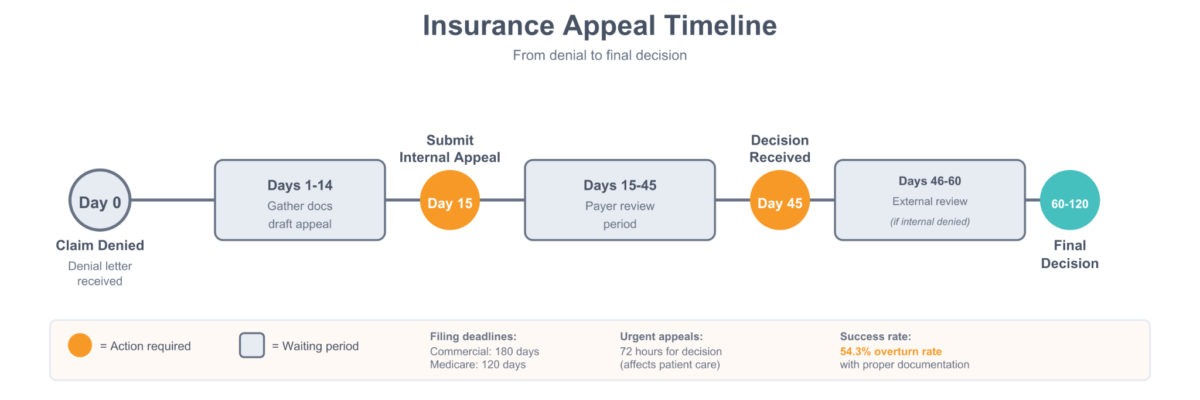Screen dimensions: 1200x400
Task: Click the 'Denial letter received' caption
Action: (x=100, y=273)
